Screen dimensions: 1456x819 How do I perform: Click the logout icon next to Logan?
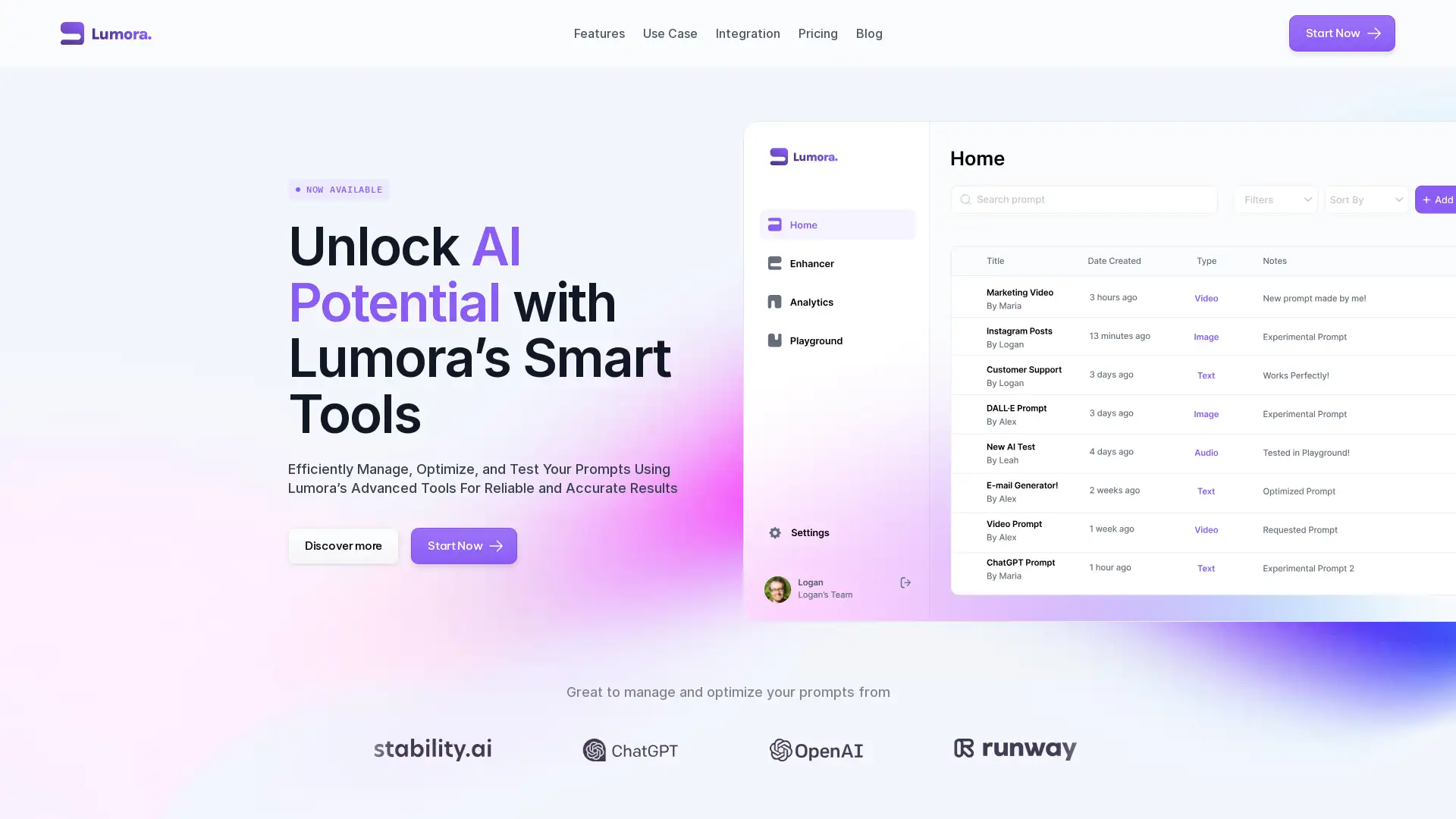point(906,583)
